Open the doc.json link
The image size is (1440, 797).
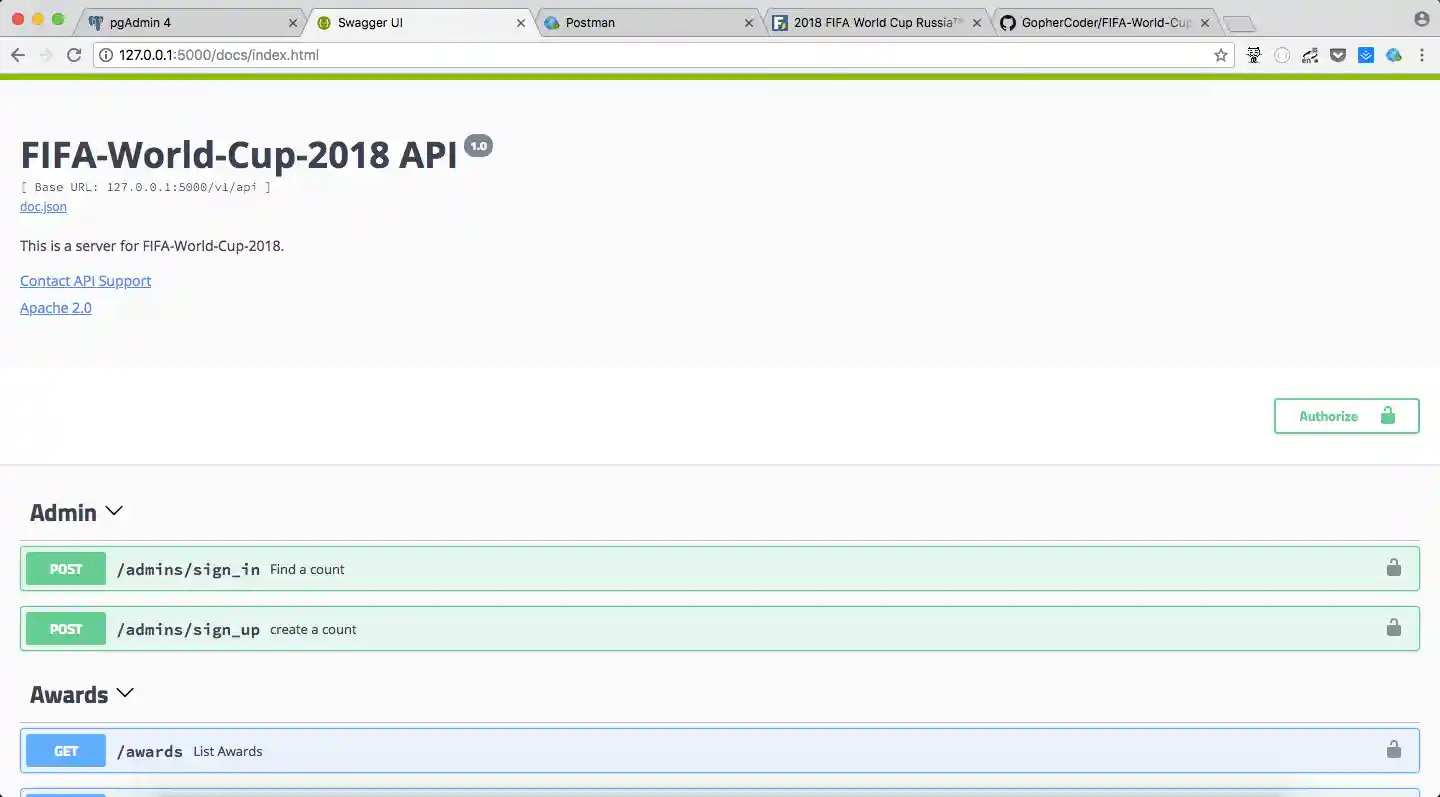point(42,206)
